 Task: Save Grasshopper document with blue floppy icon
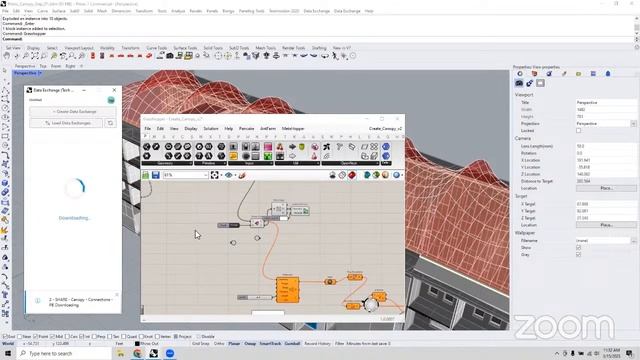[156, 175]
